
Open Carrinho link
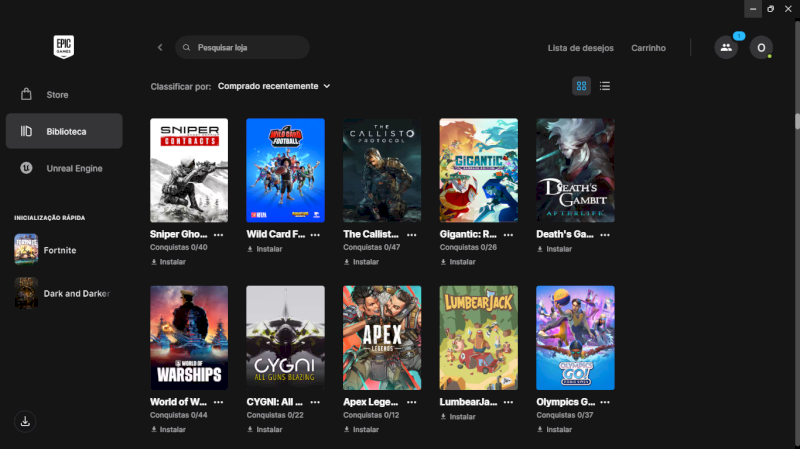(648, 48)
